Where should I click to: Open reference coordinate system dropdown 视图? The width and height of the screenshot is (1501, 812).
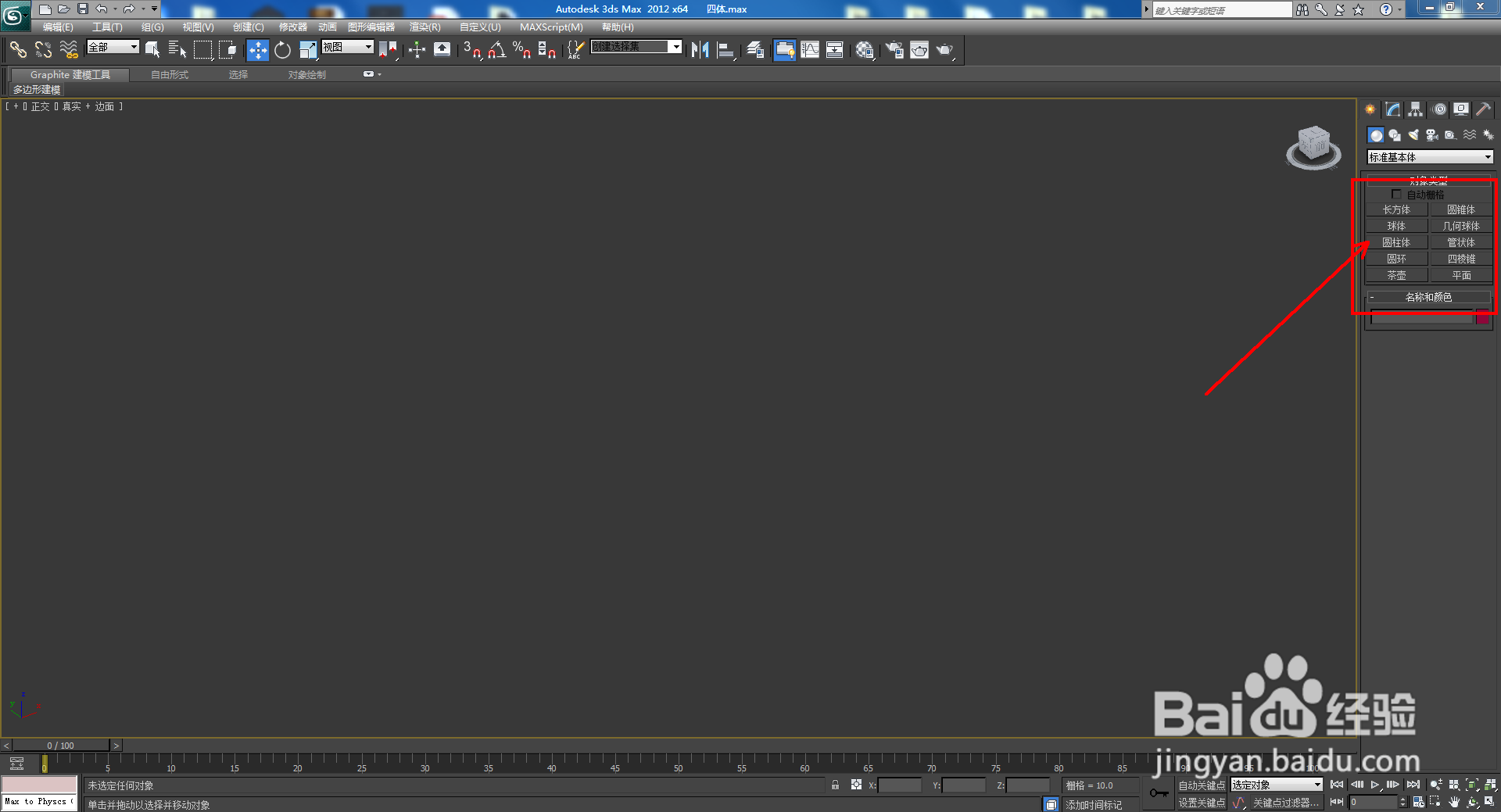[x=347, y=47]
